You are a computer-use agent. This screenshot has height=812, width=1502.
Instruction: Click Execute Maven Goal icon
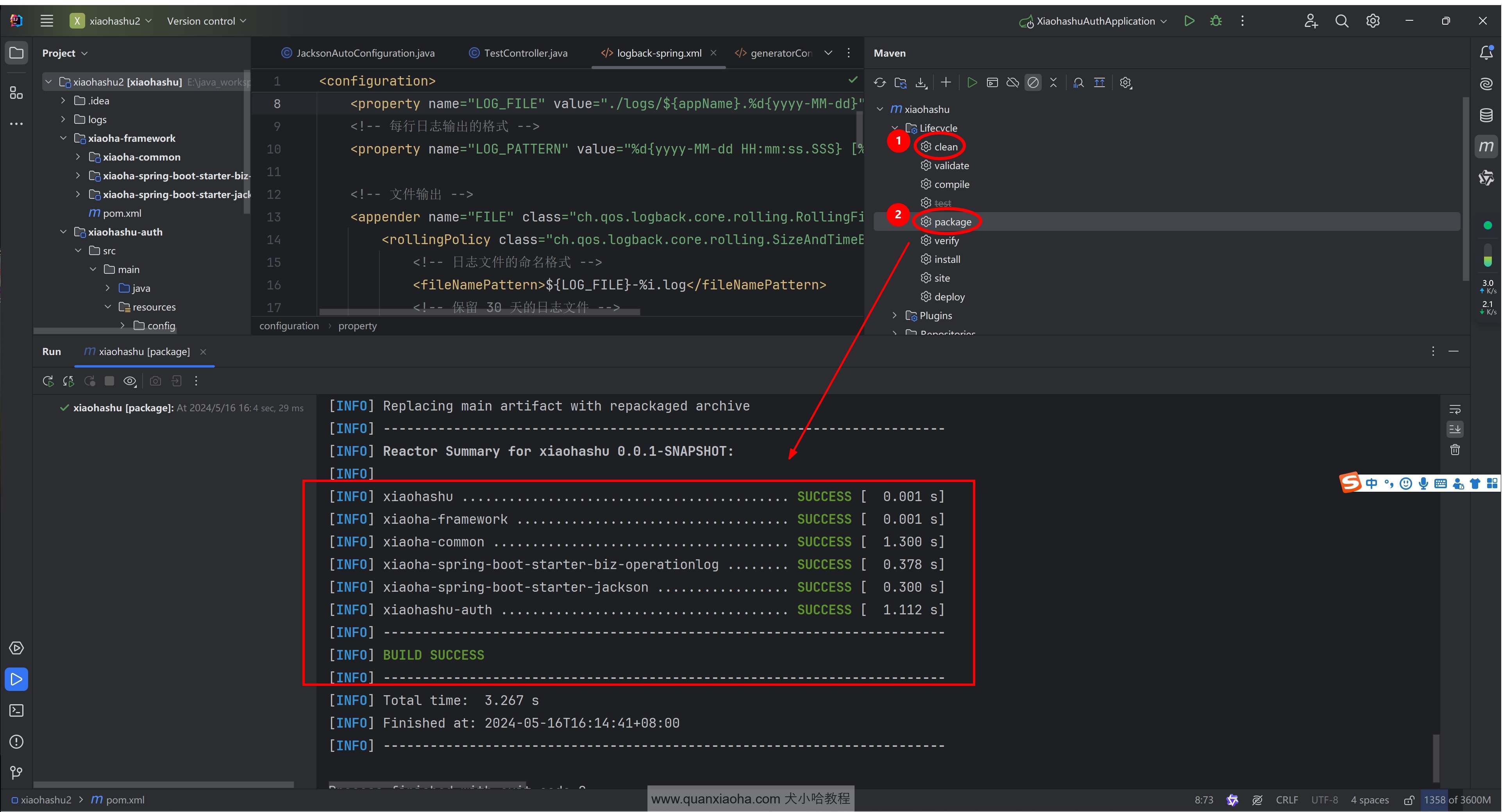point(992,83)
